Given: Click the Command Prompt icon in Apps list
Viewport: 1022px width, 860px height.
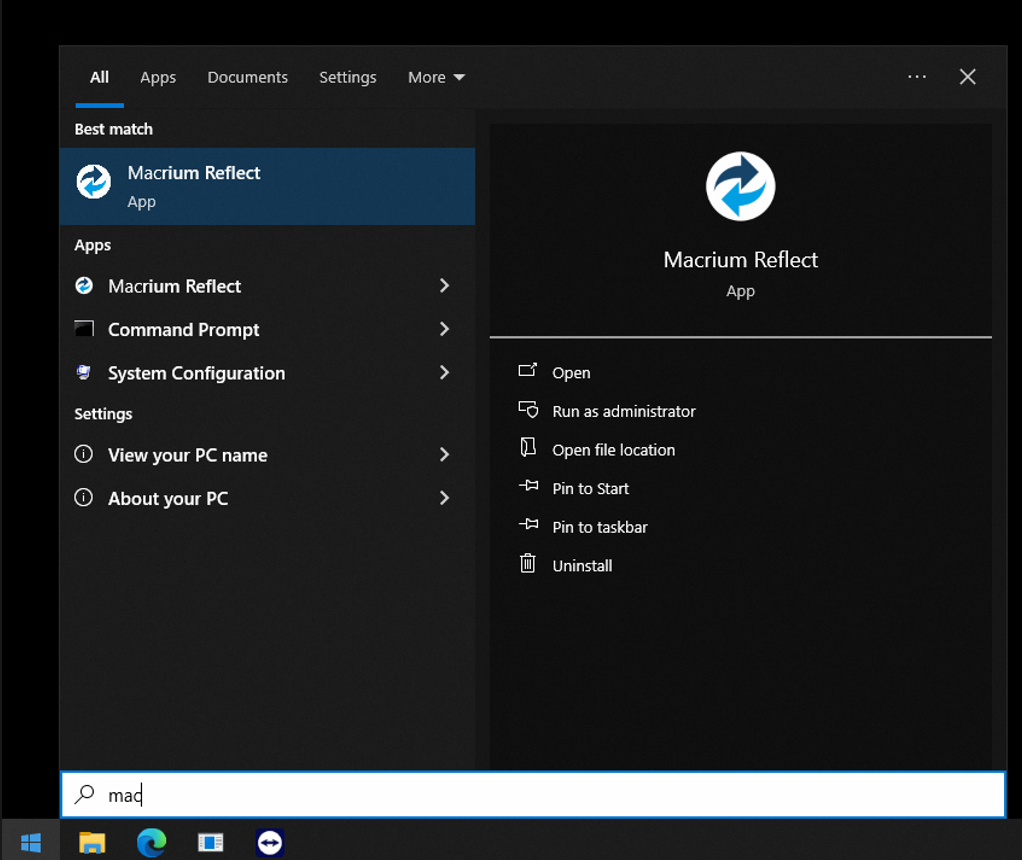Looking at the screenshot, I should 85,329.
